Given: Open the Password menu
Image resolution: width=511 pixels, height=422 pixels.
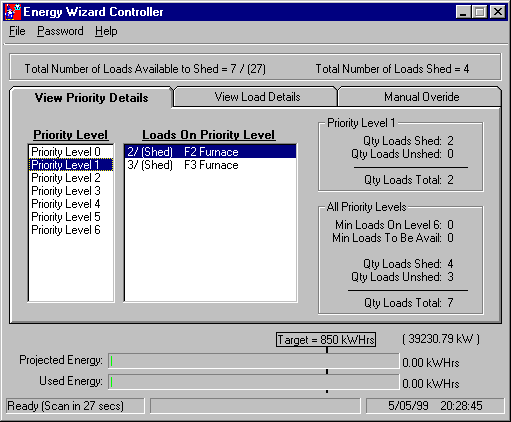Looking at the screenshot, I should [x=60, y=31].
